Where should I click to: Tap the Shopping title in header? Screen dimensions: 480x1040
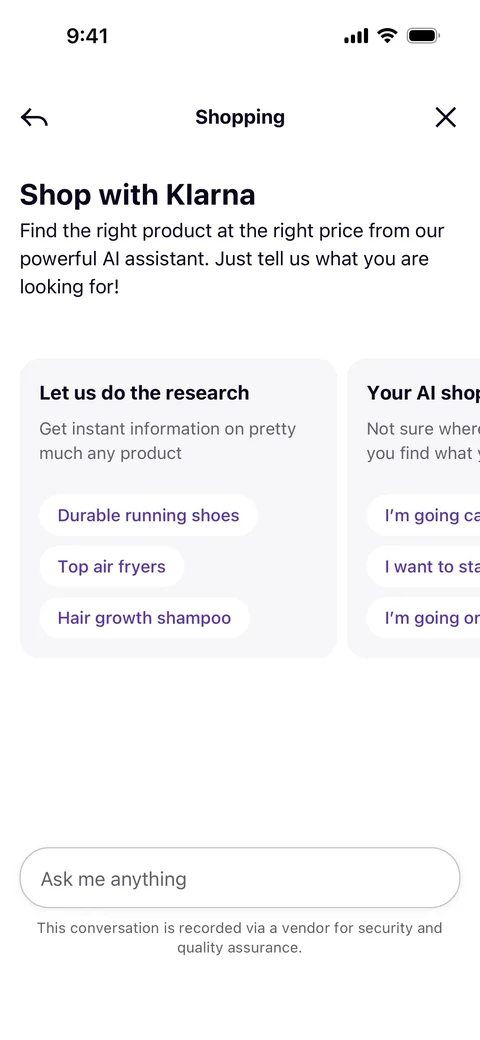point(240,117)
